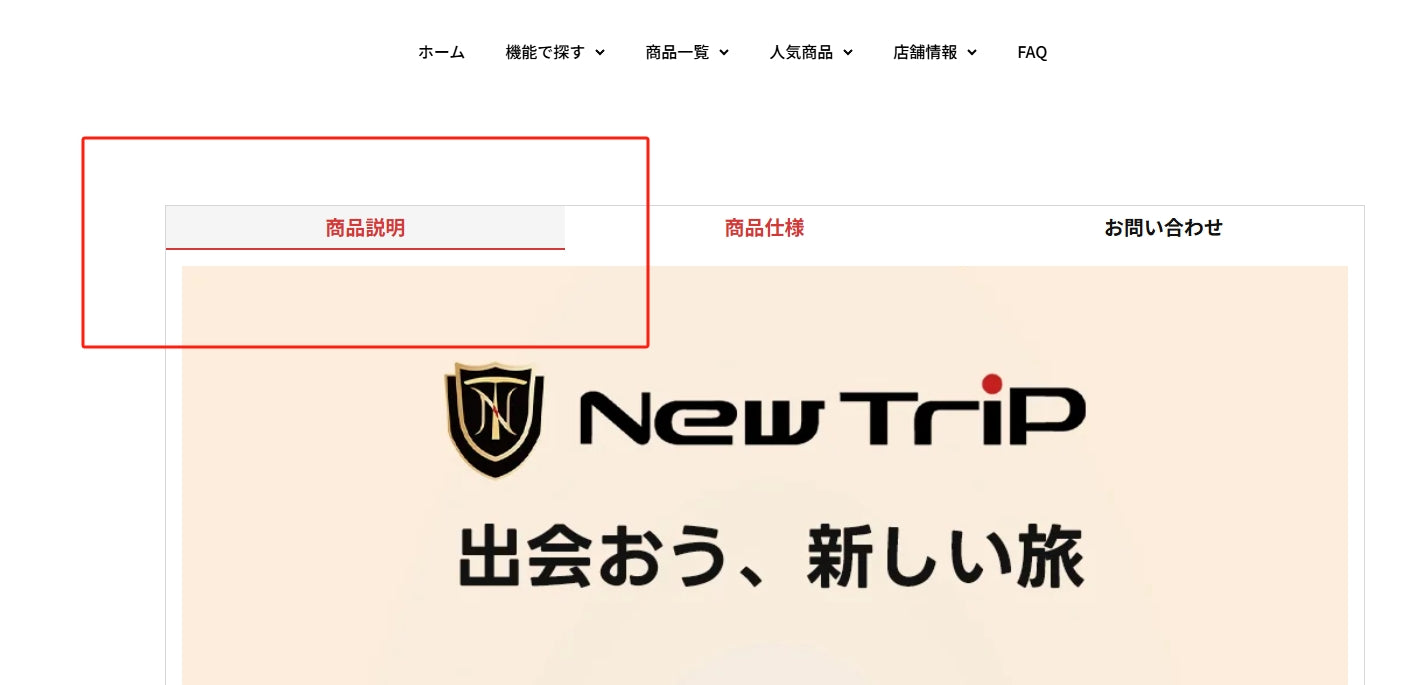Open the 店舗情報 dropdown
1421x685 pixels.
935,52
